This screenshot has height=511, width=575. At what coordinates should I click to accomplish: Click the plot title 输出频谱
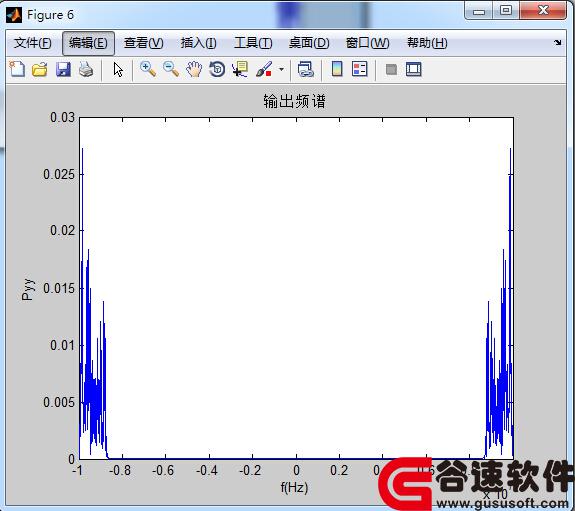pos(294,101)
